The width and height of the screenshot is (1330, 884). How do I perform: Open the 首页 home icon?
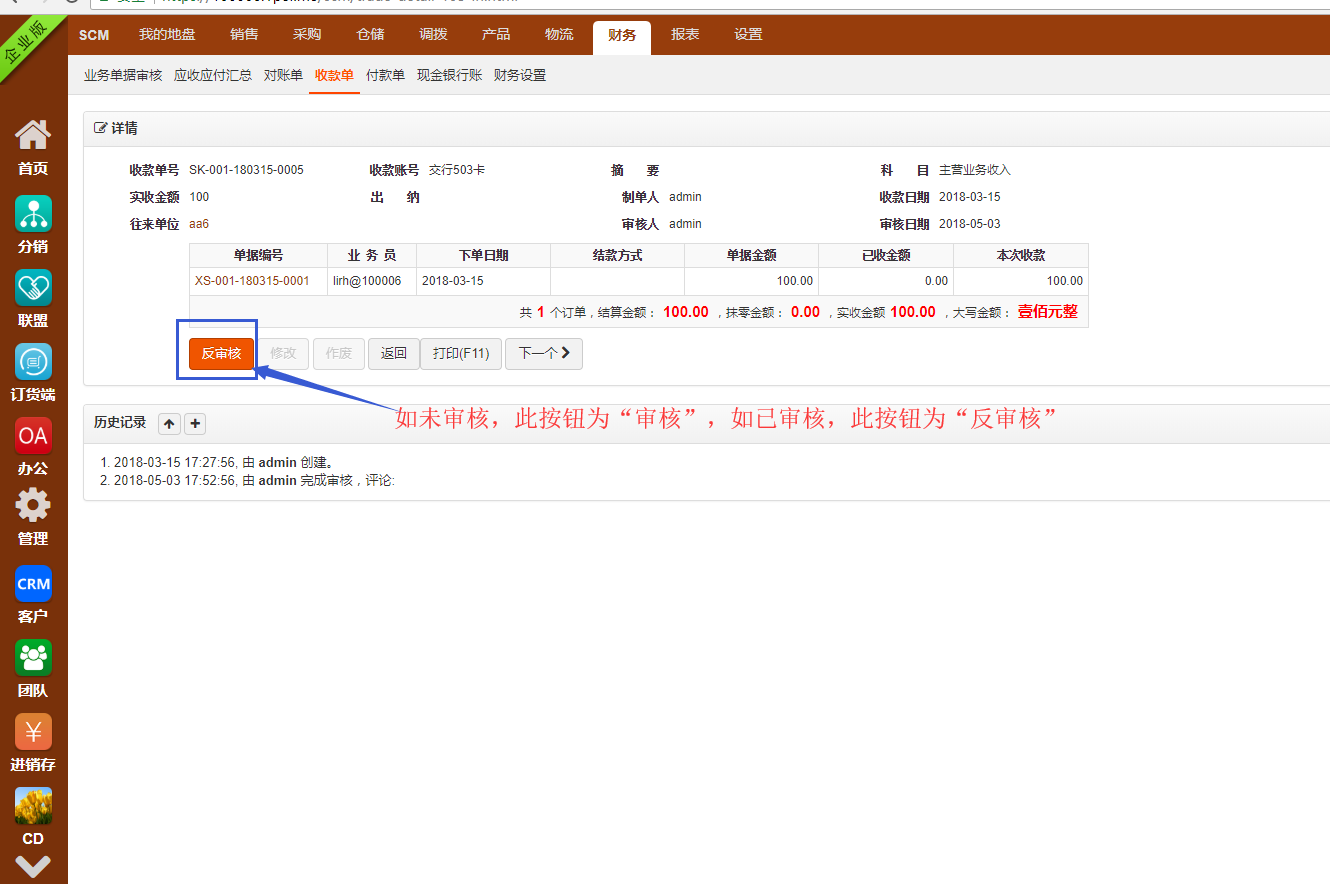tap(33, 136)
